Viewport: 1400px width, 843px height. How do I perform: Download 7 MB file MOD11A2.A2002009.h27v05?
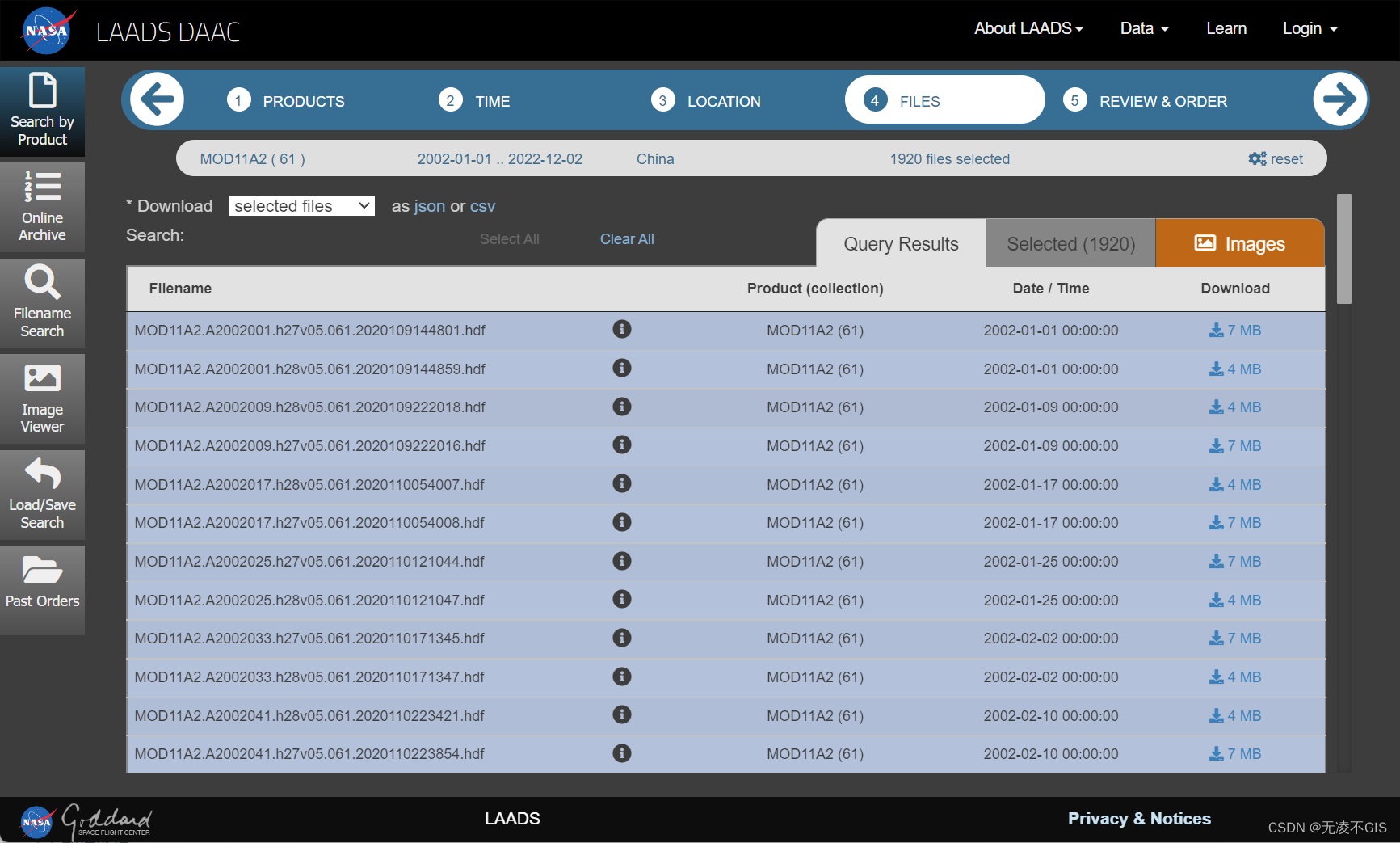(x=1234, y=446)
